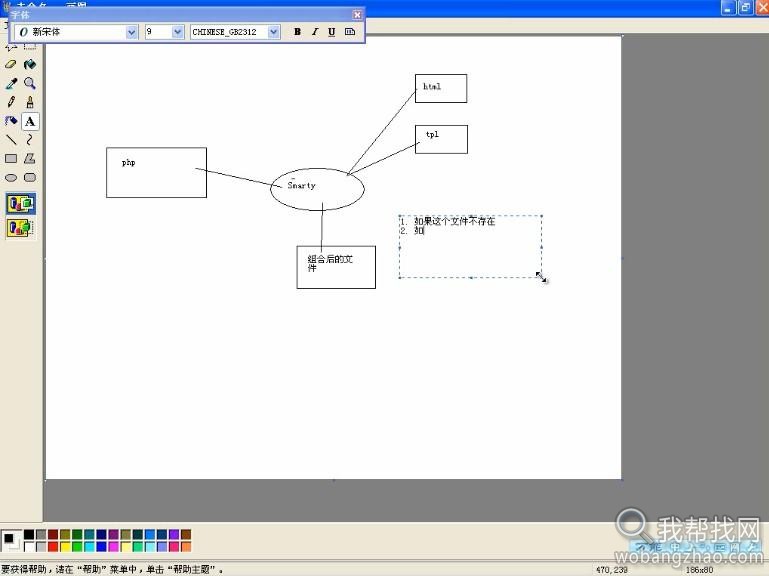
Task: Select the Fill With Color bucket tool
Action: click(30, 64)
